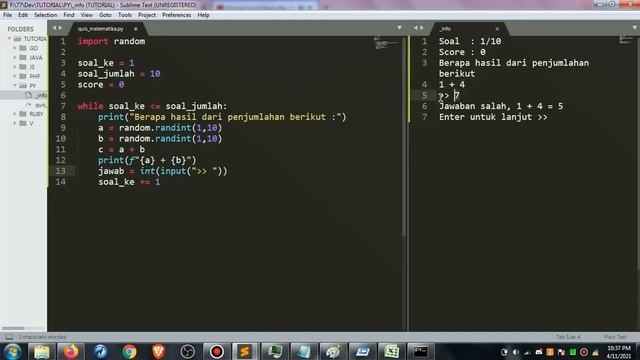Screen dimensions: 640x360
Task: Select the PHP folder icon
Action: coord(23,76)
